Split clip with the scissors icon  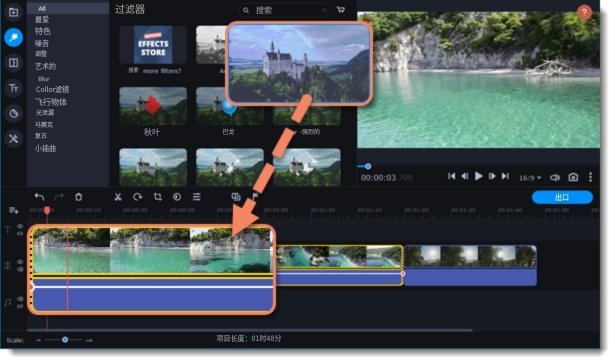click(118, 197)
